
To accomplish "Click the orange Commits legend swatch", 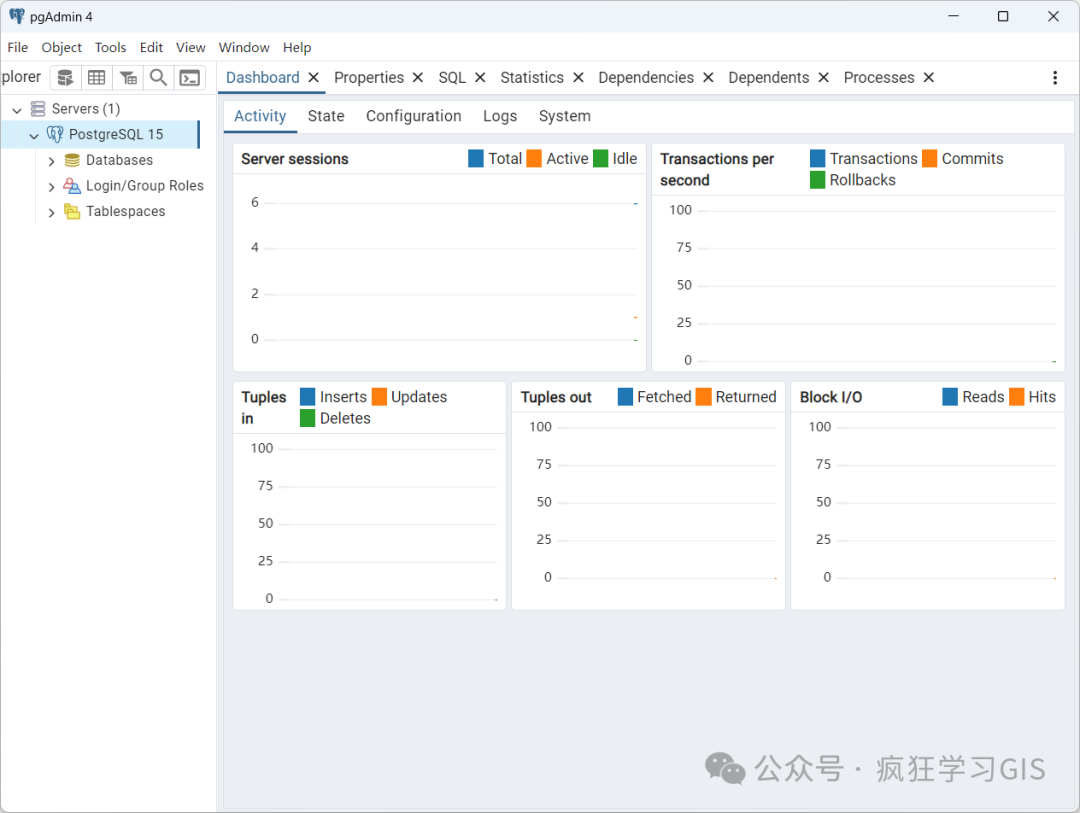I will [930, 158].
